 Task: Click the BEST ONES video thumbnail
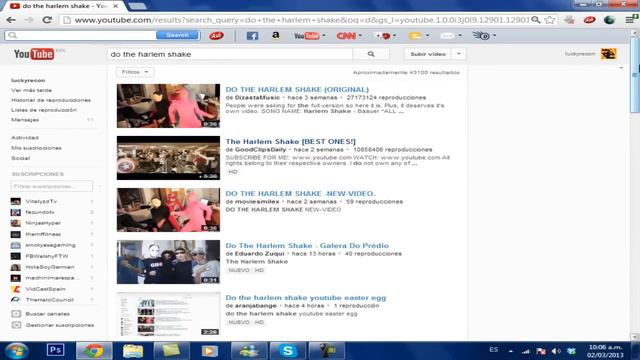[x=168, y=158]
